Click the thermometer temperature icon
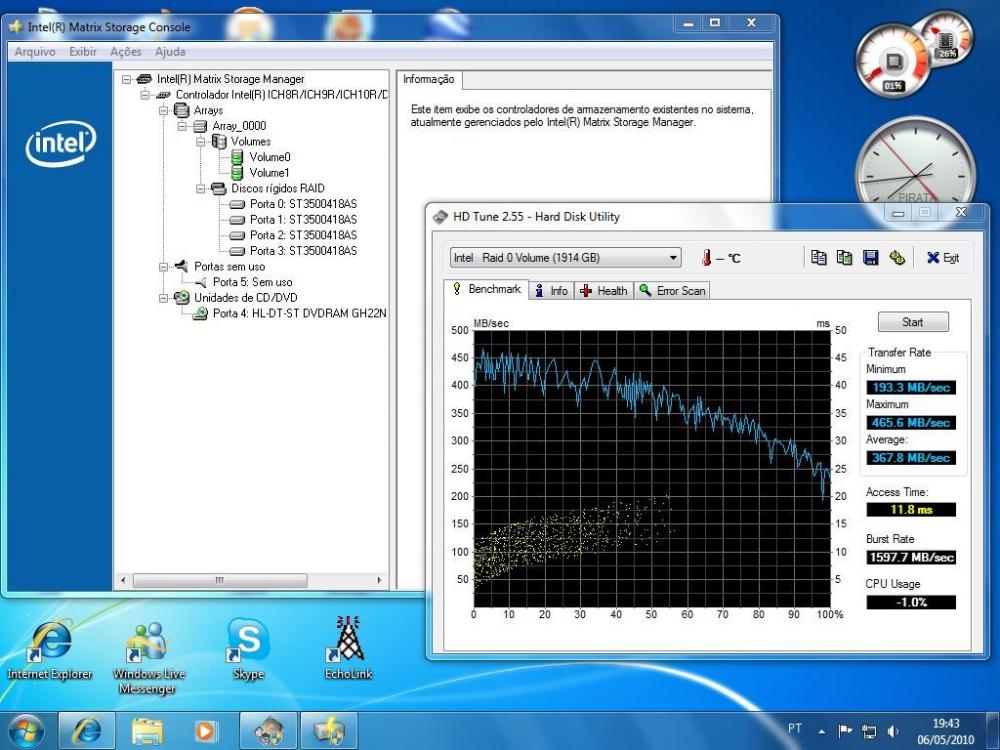1000x750 pixels. click(706, 258)
